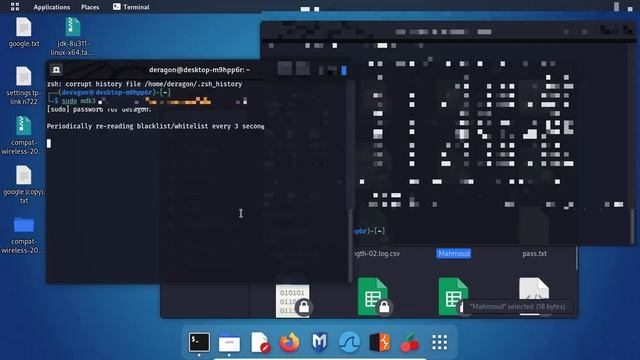Select the settings tp-link n722 desktop file
Screen dimensions: 640x360
click(x=24, y=86)
